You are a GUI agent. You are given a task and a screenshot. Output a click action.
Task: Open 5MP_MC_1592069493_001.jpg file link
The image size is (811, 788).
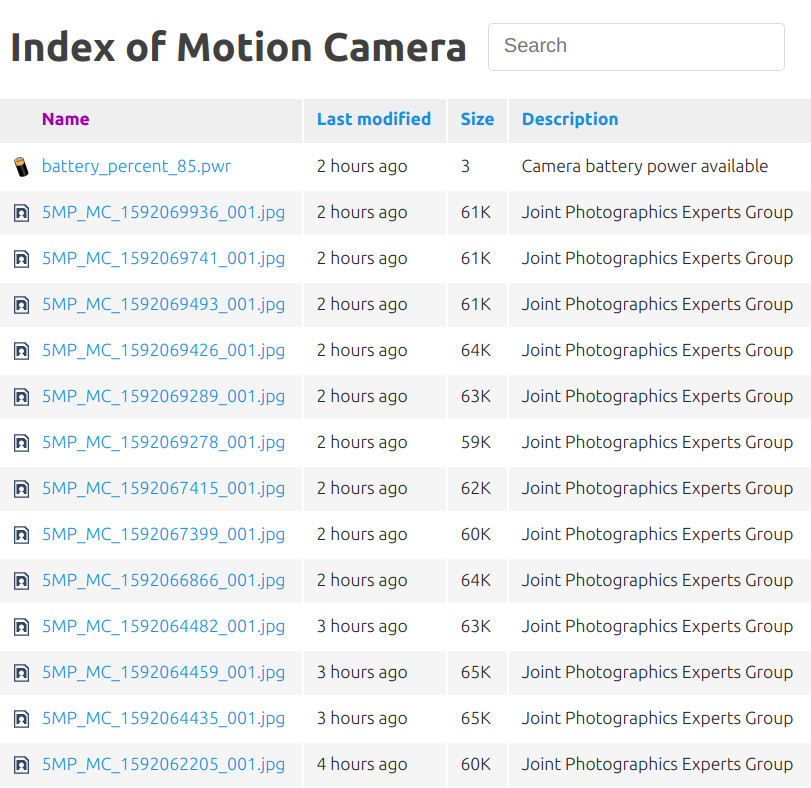click(x=163, y=304)
